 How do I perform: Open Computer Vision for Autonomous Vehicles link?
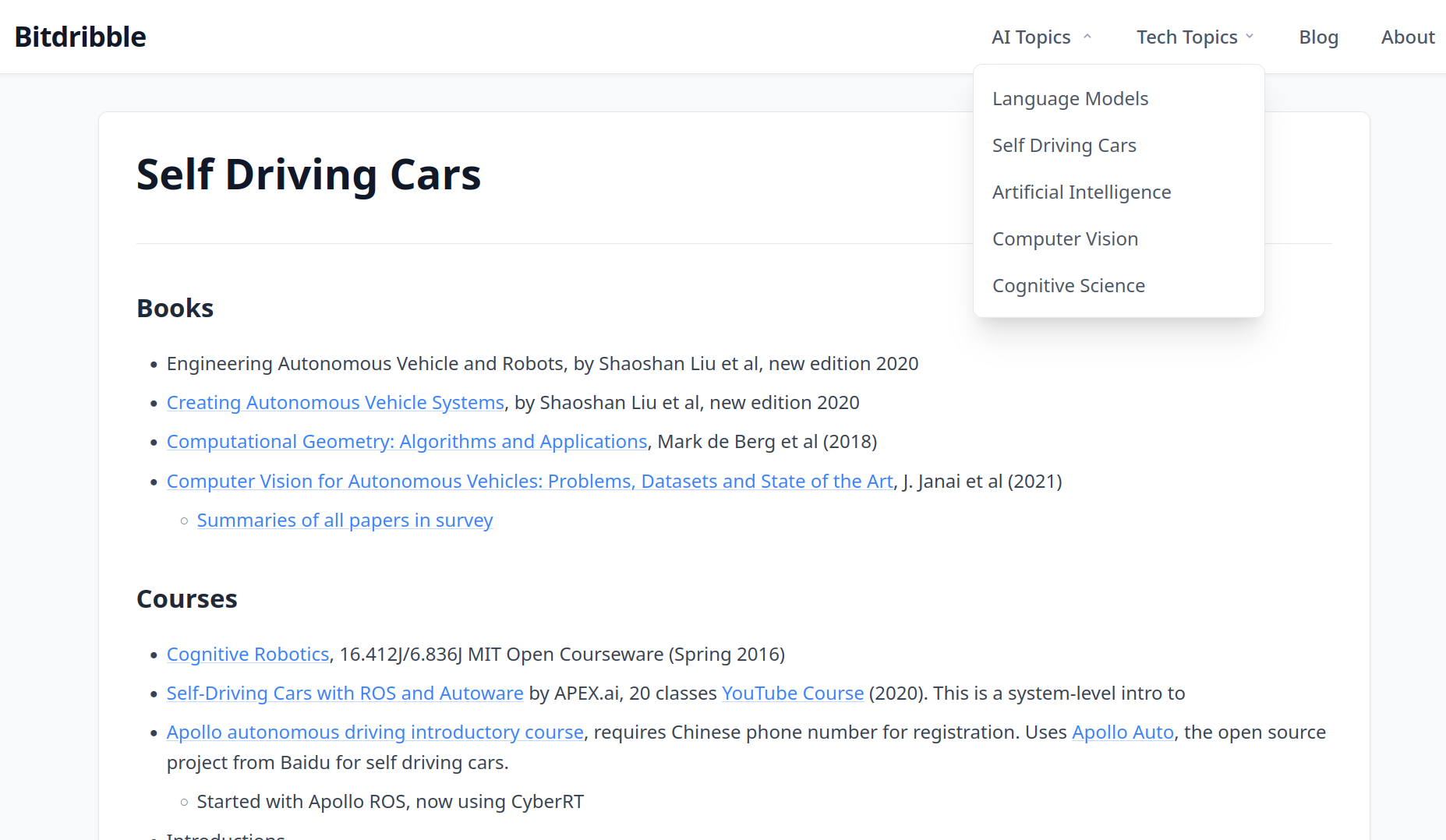tap(529, 482)
